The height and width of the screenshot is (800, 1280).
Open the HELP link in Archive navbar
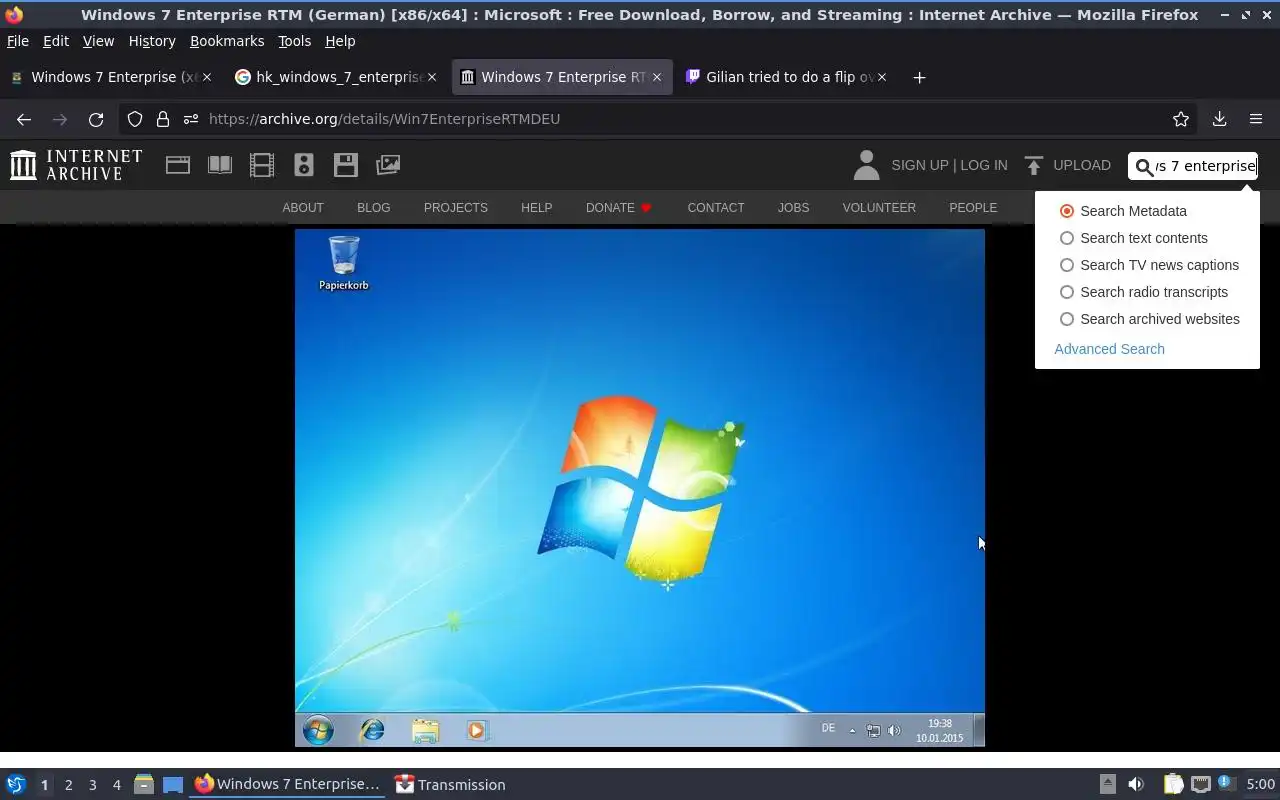(x=536, y=208)
